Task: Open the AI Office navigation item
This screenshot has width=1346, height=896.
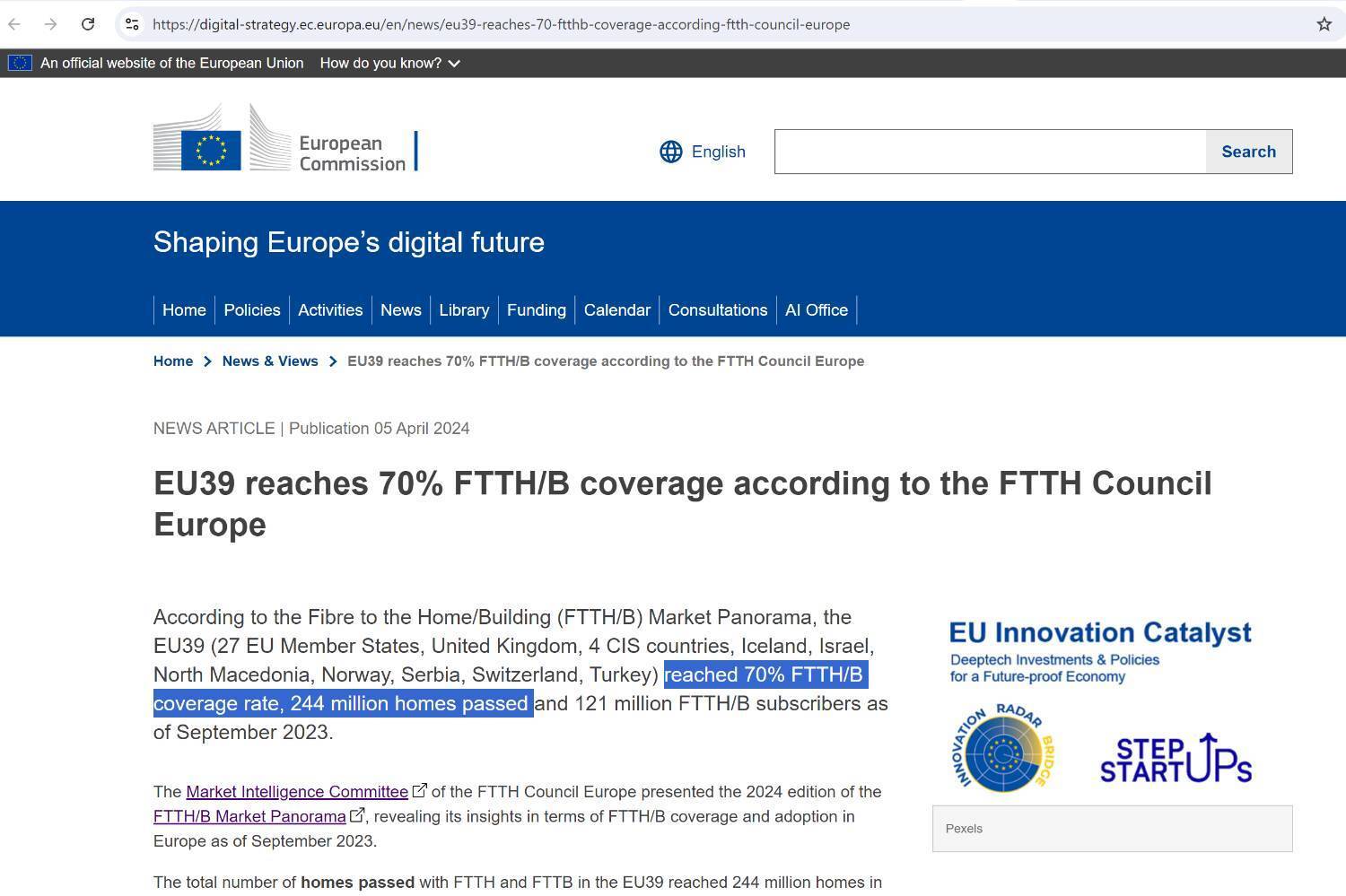Action: (x=816, y=310)
